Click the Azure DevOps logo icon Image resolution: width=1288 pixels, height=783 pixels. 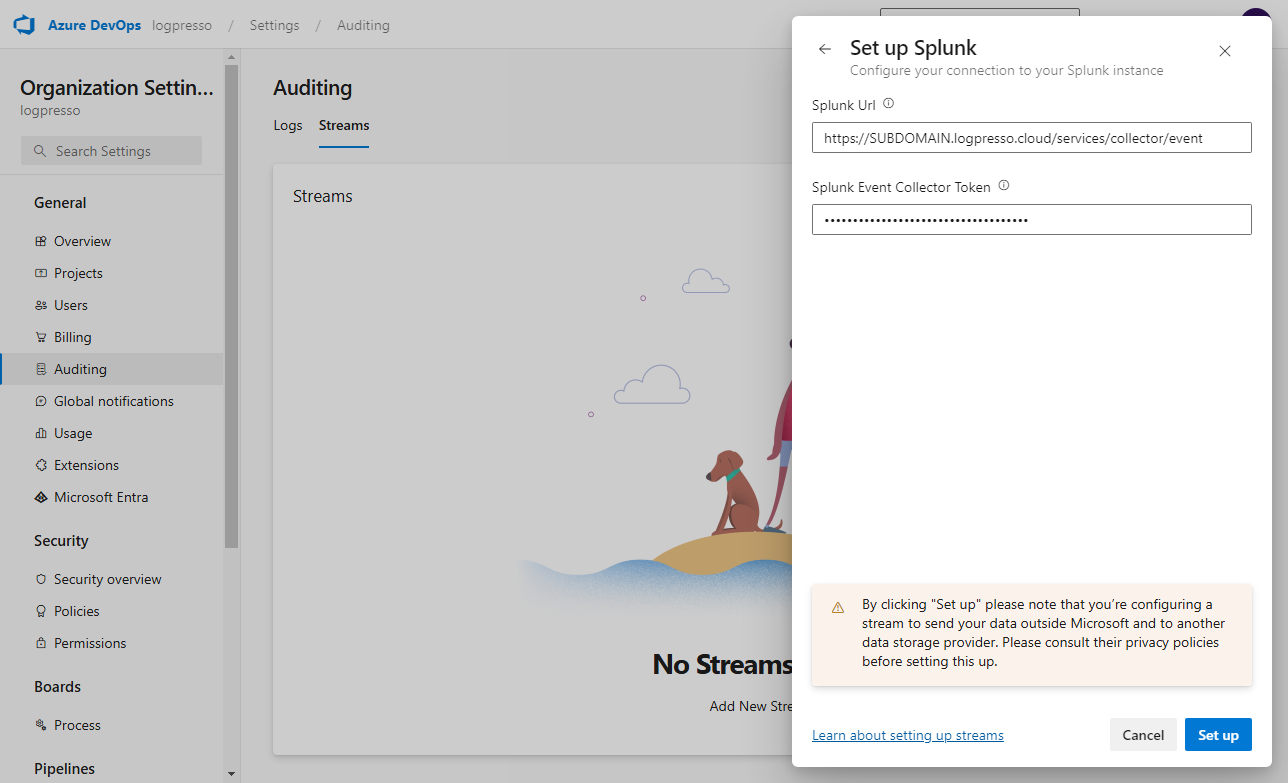pyautogui.click(x=24, y=25)
